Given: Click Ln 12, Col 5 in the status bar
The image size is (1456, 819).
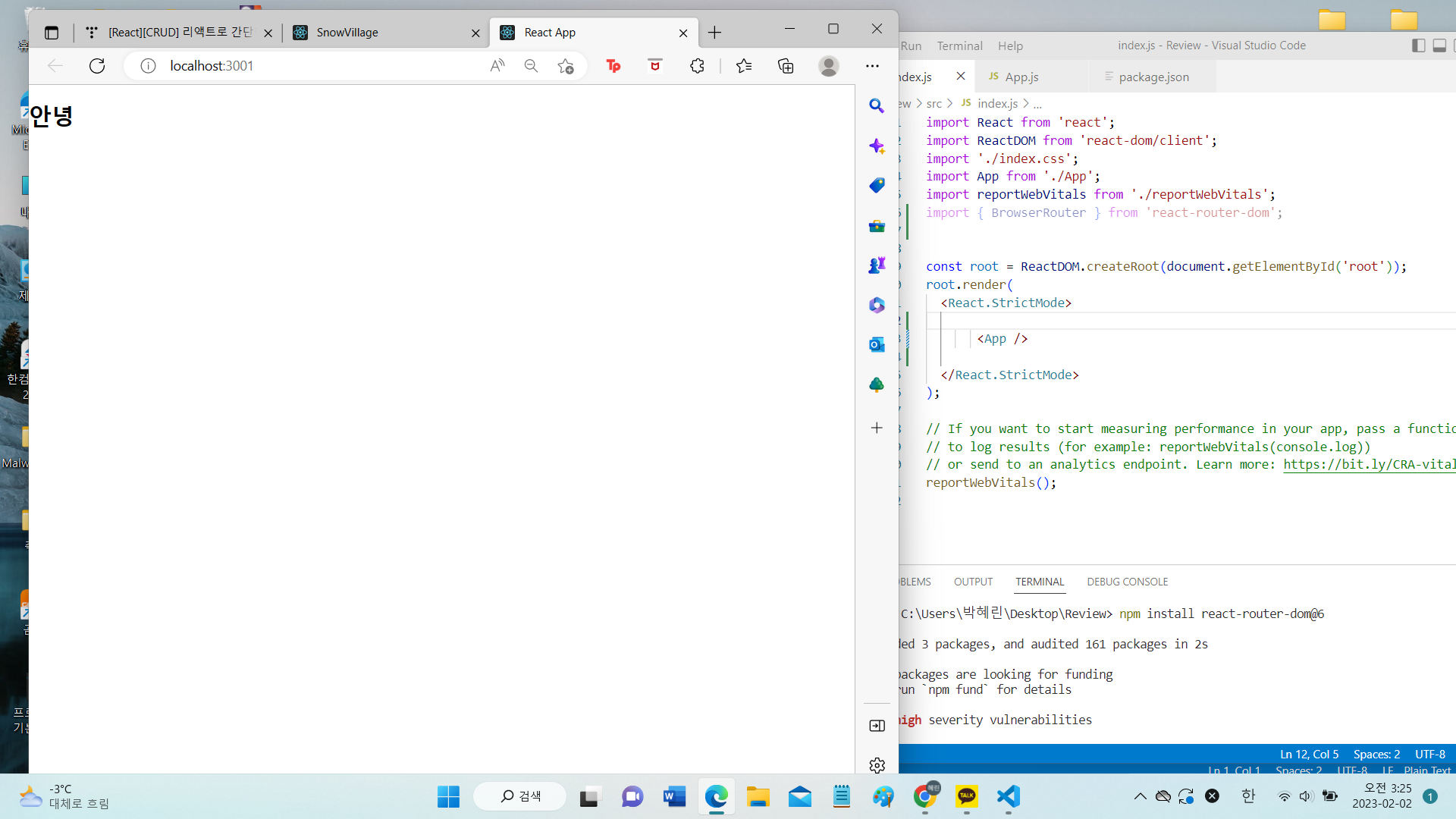Looking at the screenshot, I should pos(1309,754).
